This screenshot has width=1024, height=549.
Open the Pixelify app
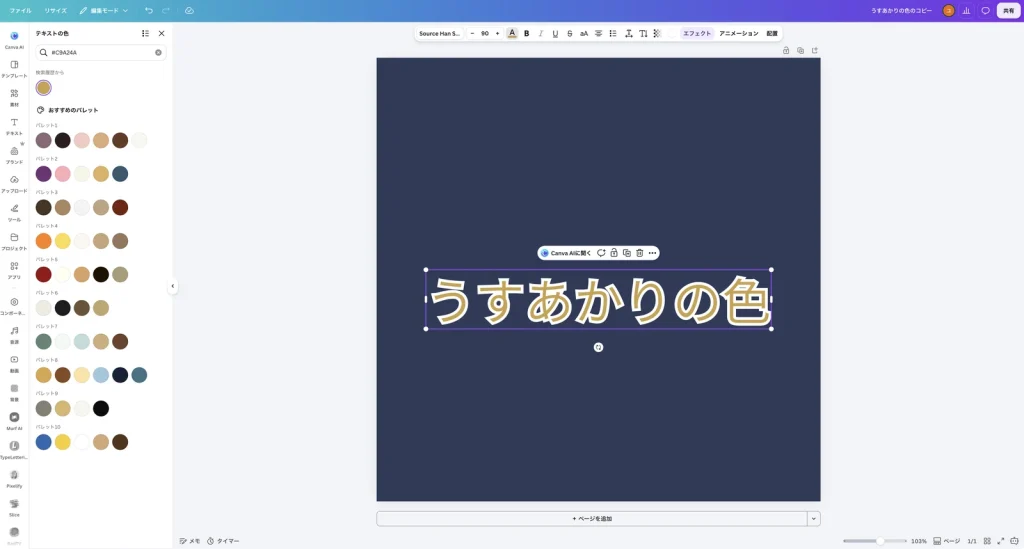click(14, 478)
